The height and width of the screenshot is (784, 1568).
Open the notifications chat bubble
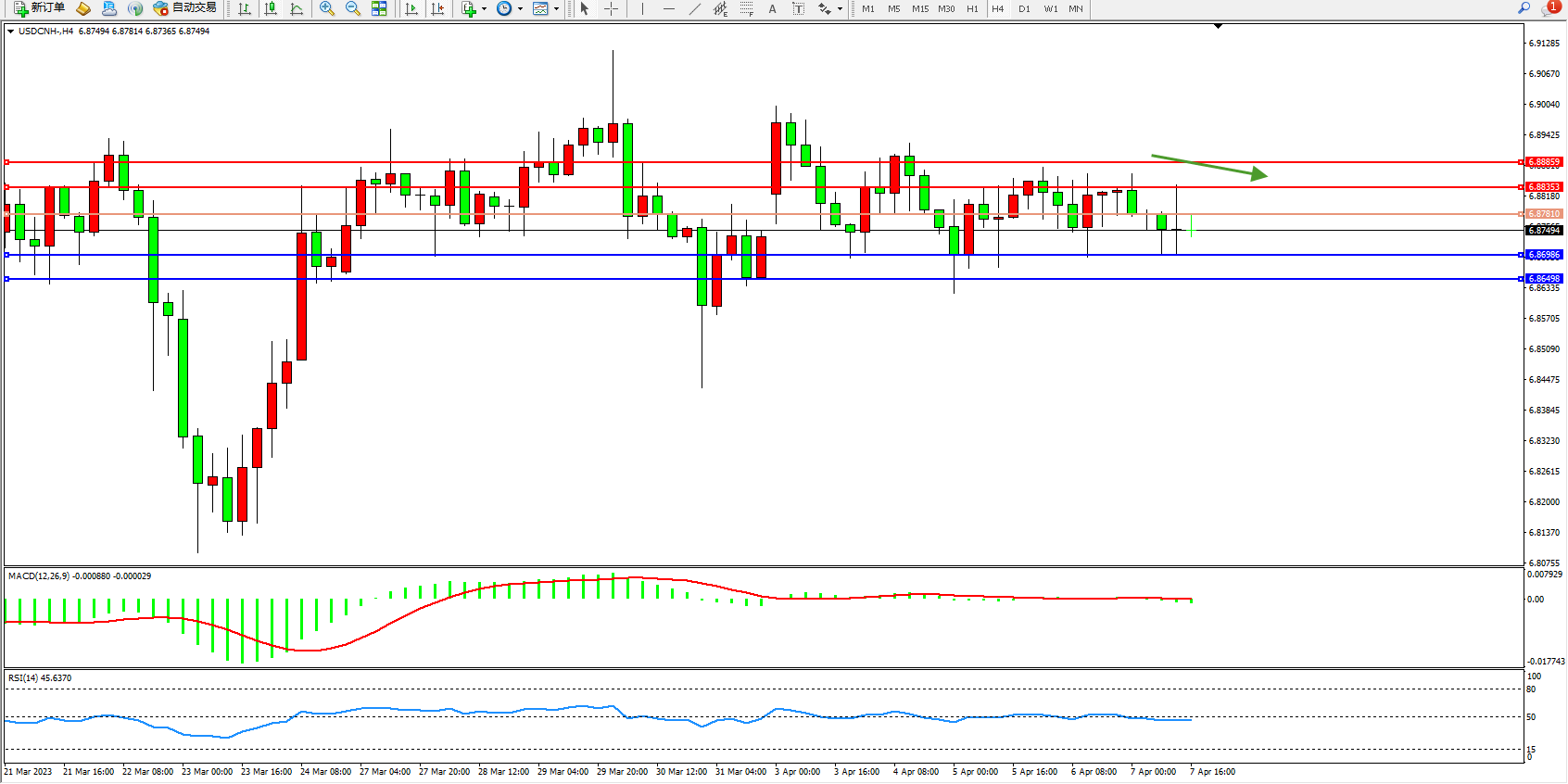tap(1549, 8)
